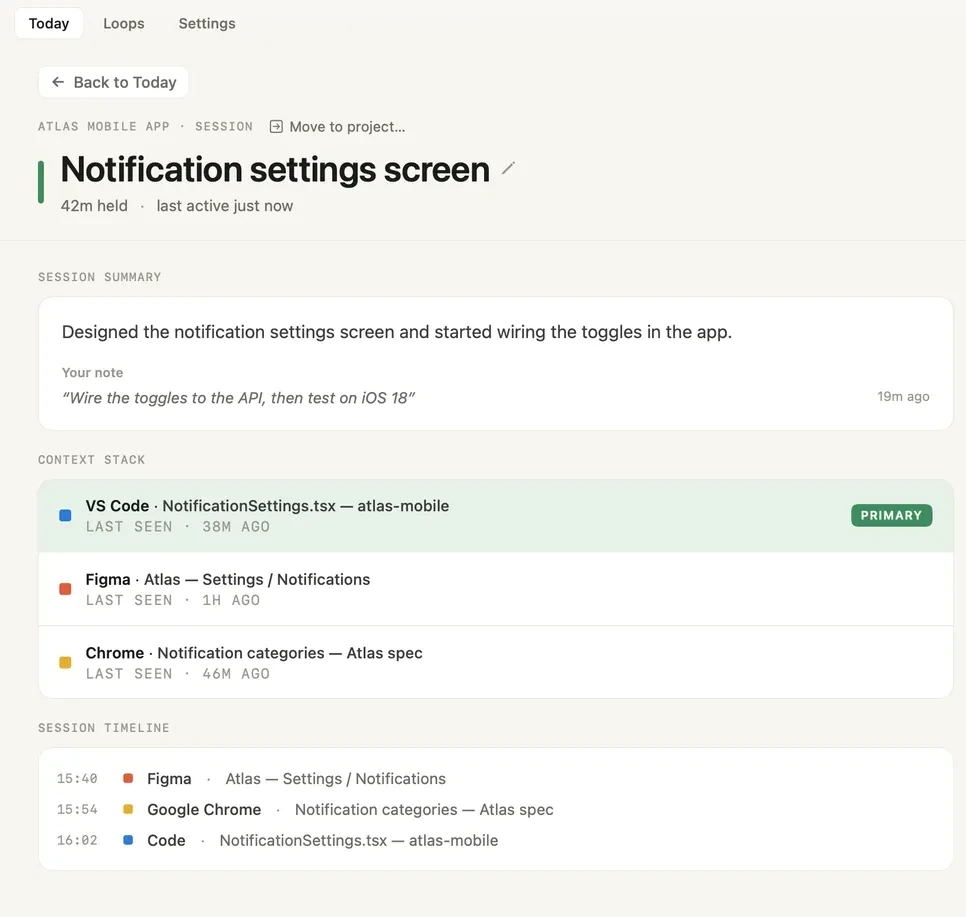The height and width of the screenshot is (917, 966).
Task: Switch to the Today tab
Action: (x=49, y=23)
